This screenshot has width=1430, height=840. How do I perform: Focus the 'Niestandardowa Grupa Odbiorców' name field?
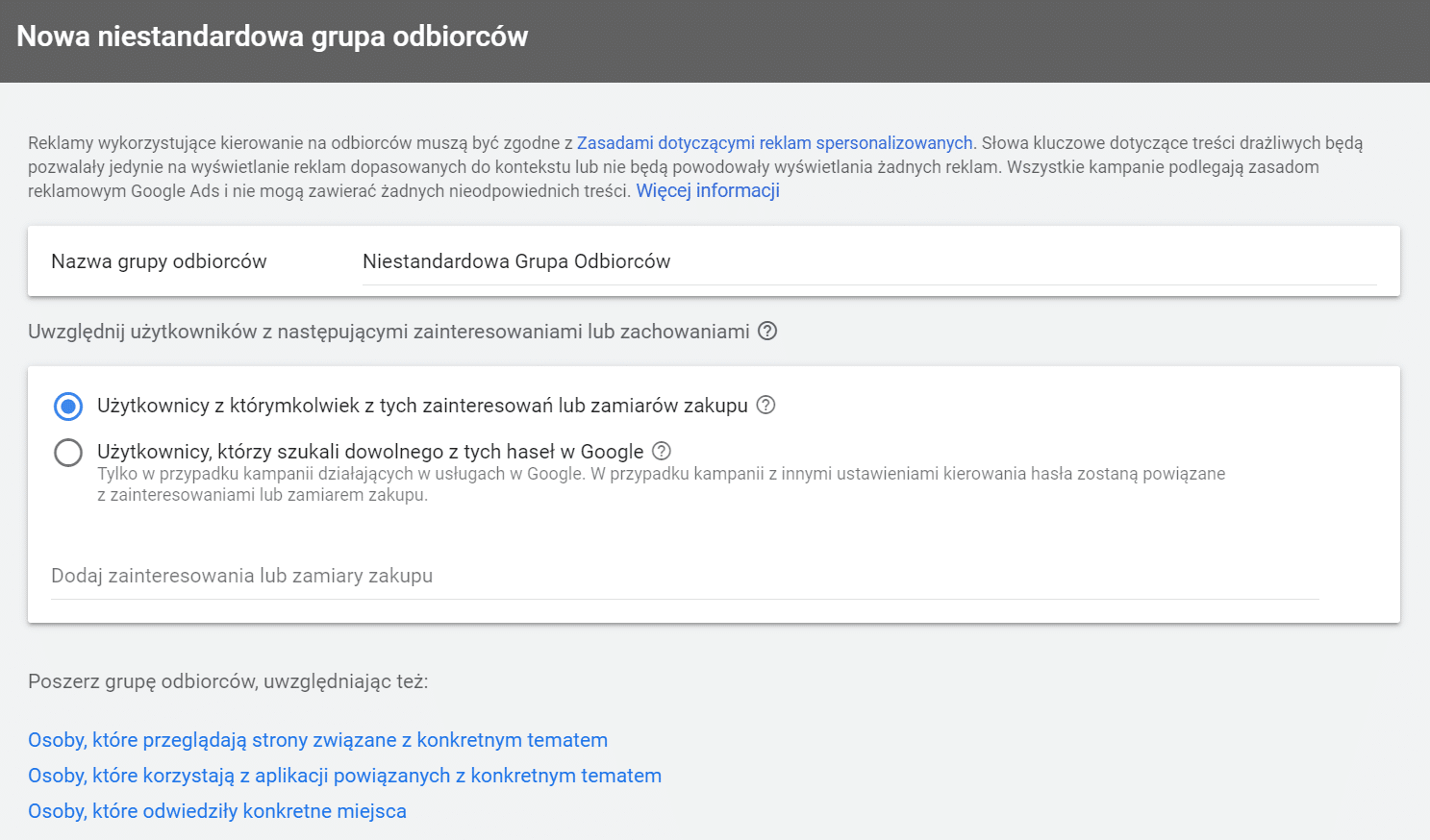click(869, 261)
